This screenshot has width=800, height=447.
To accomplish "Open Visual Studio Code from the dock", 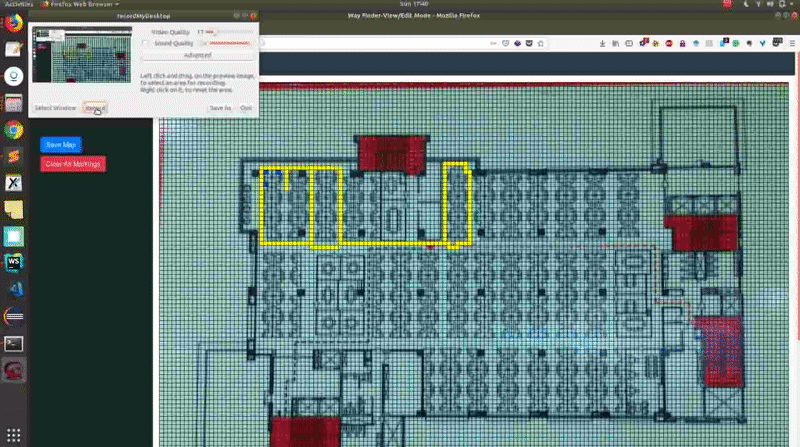I will coord(14,289).
